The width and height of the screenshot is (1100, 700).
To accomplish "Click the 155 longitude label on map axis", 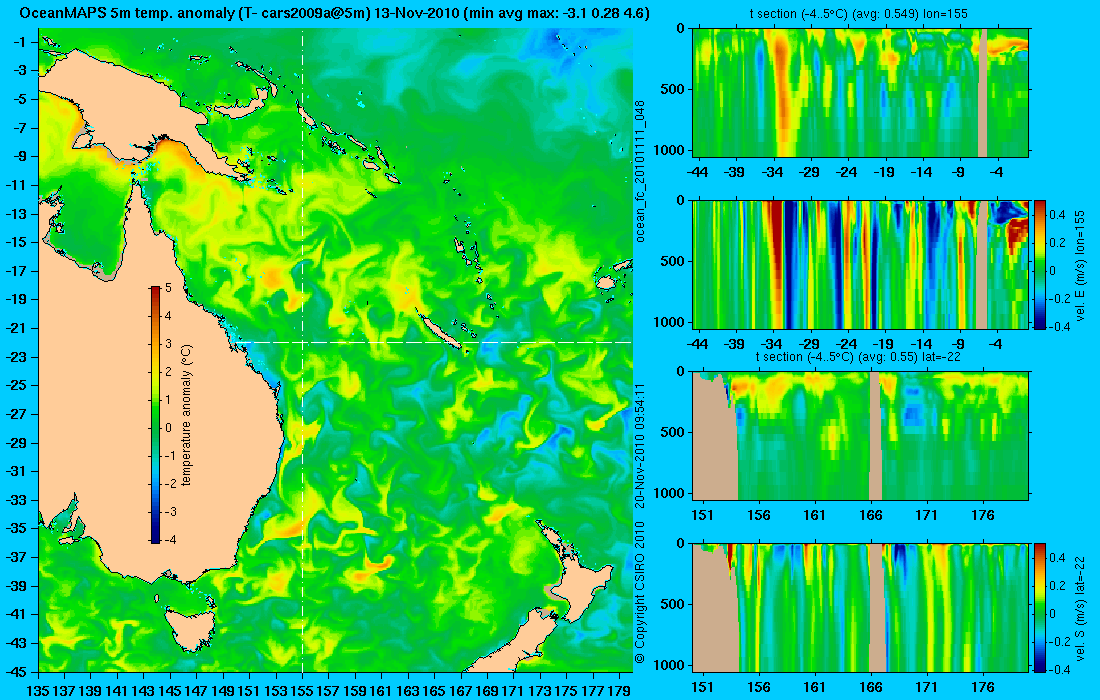I will pos(302,691).
